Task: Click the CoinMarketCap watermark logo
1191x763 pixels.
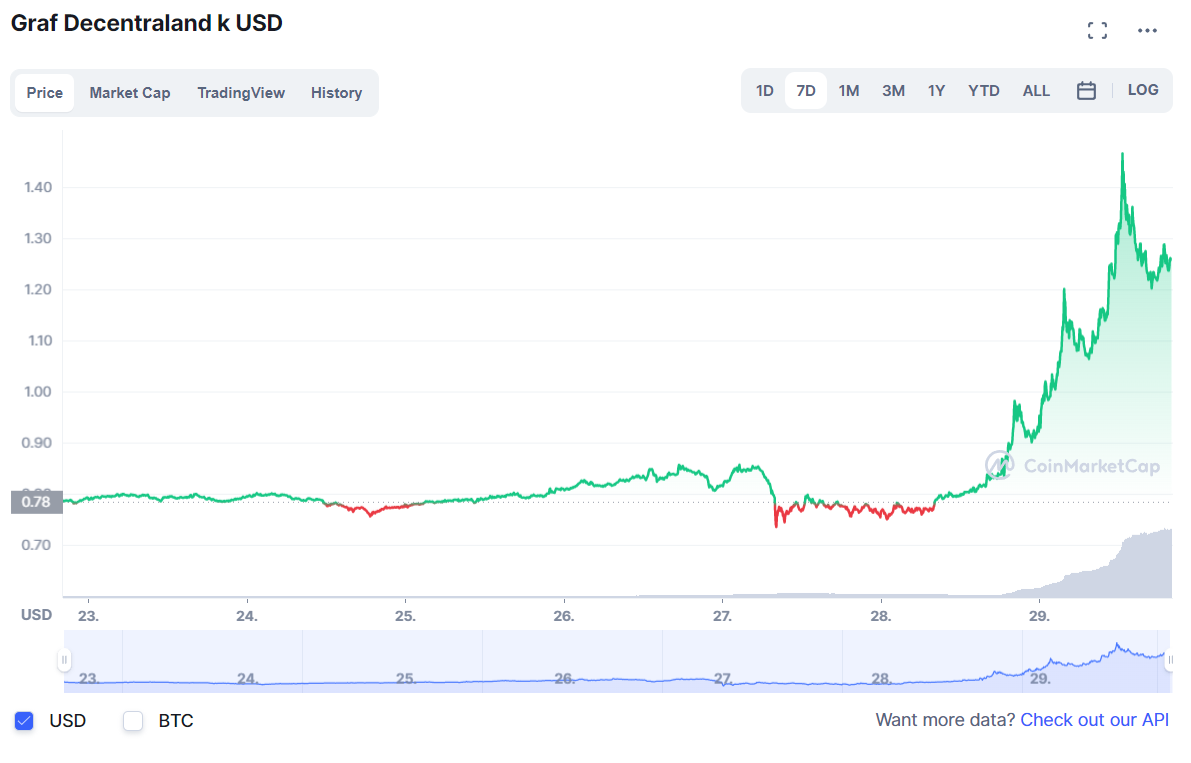Action: click(1072, 465)
